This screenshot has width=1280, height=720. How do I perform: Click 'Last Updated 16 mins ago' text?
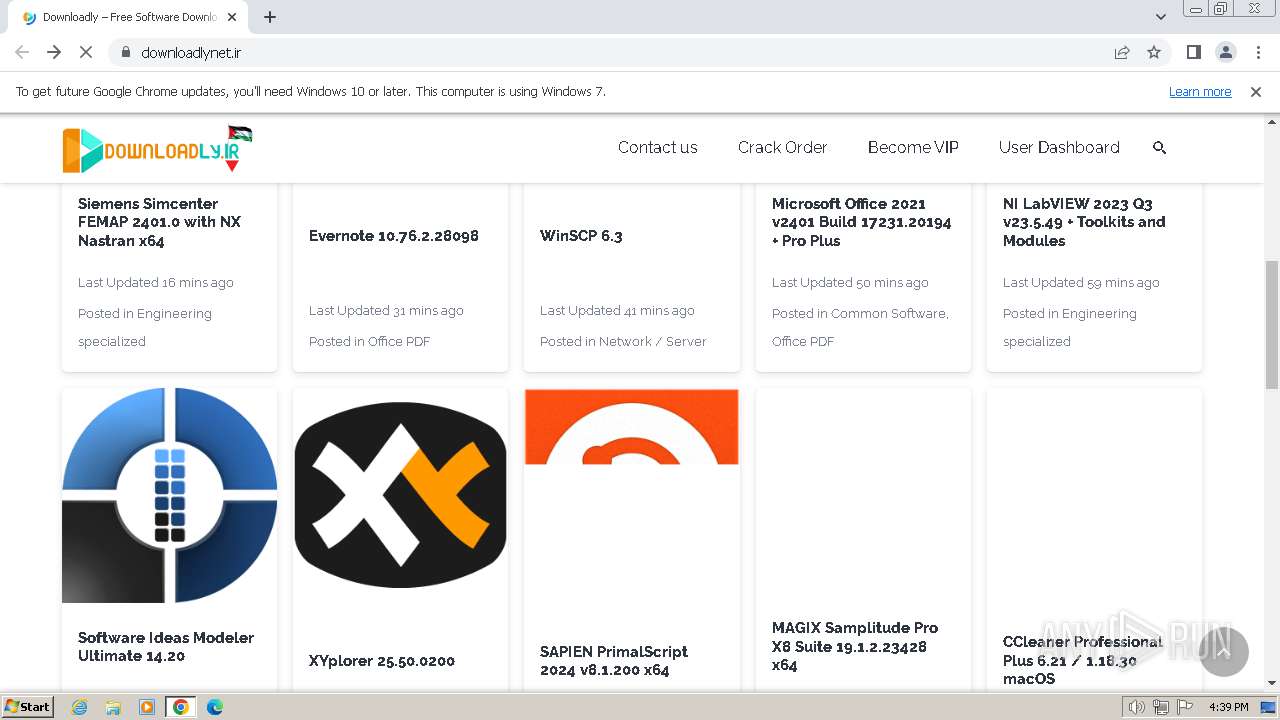pyautogui.click(x=156, y=283)
